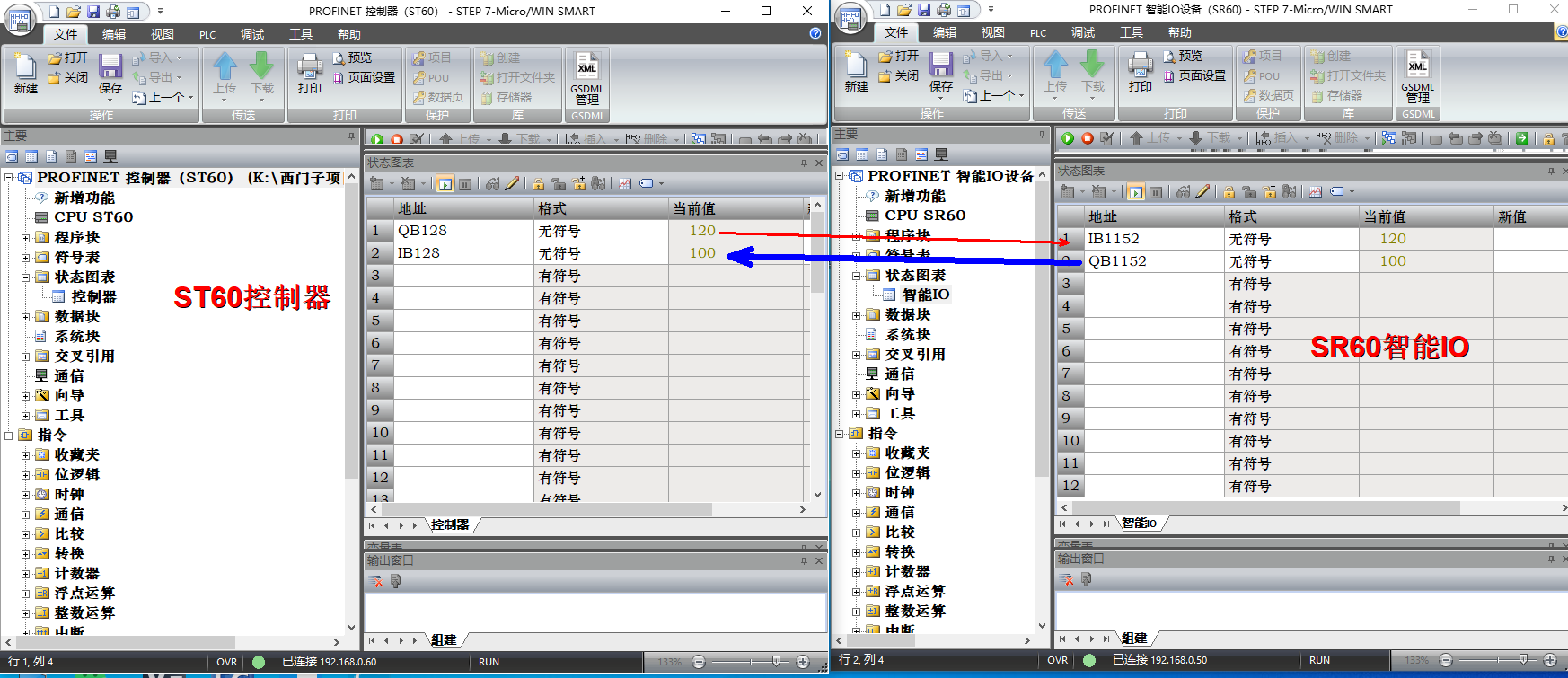Toggle chart status monitoring in ST60 chart

pyautogui.click(x=445, y=183)
